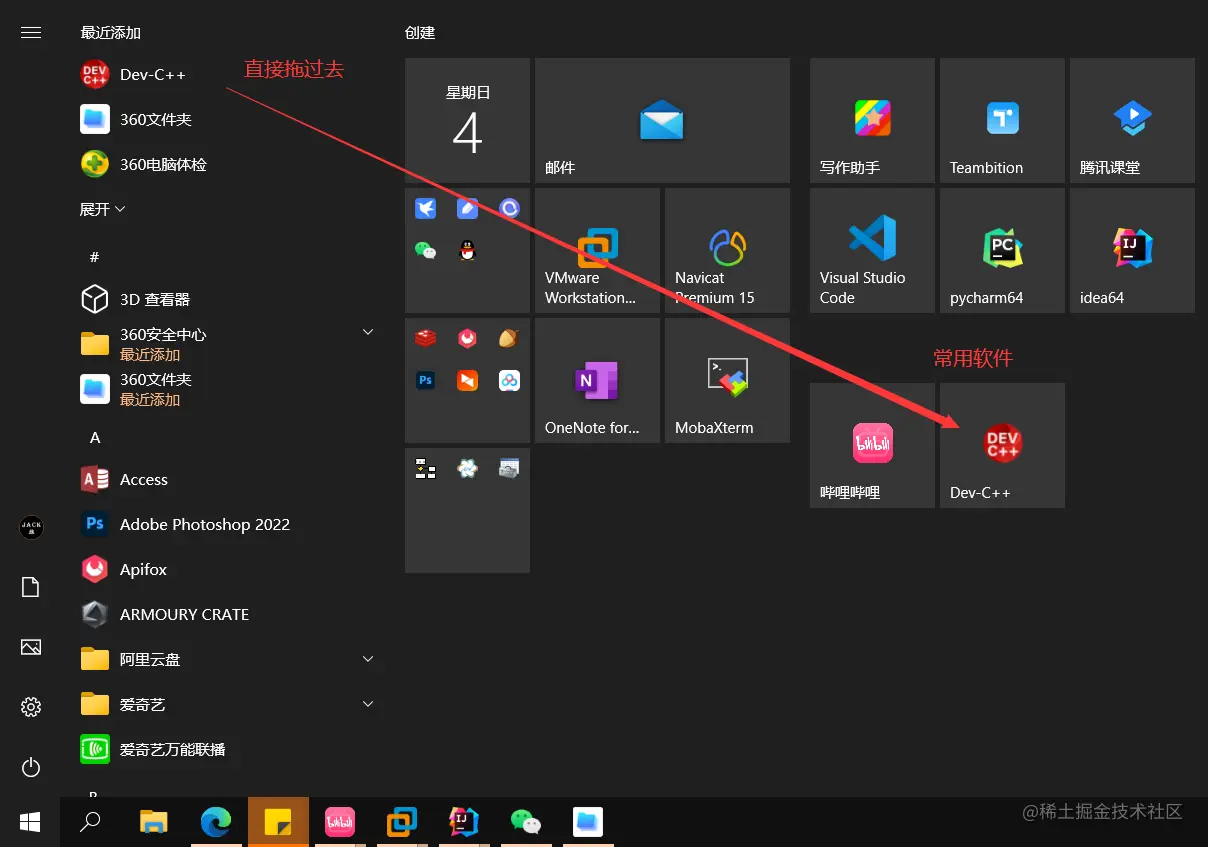Launch the 哔哩哔哩 tile
Viewport: 1208px width, 847px height.
(872, 445)
